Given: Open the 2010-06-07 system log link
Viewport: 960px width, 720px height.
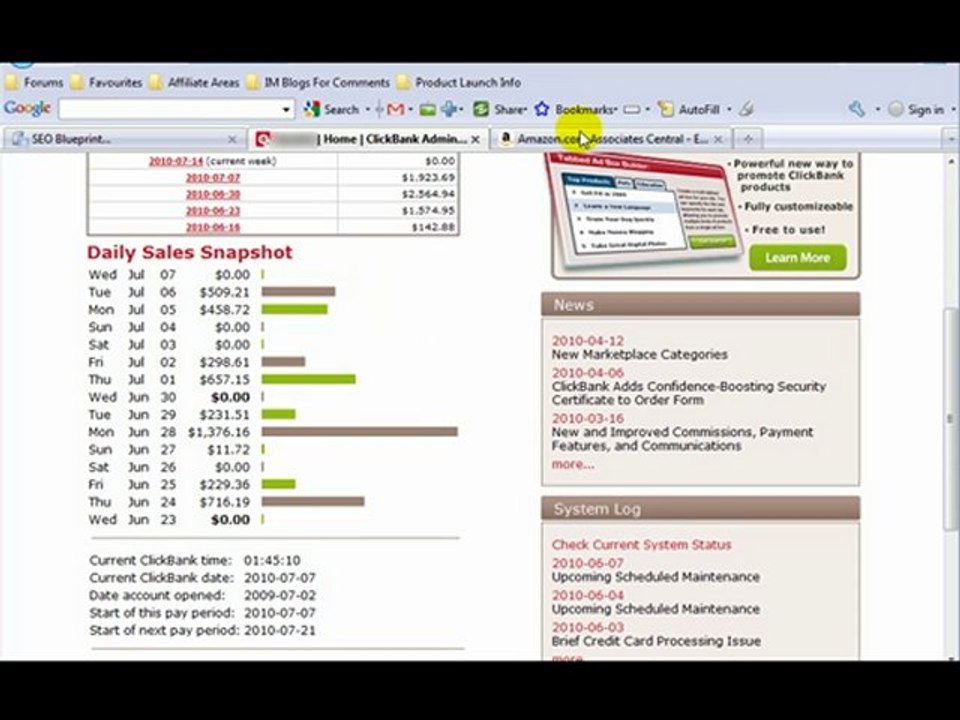Looking at the screenshot, I should 588,563.
